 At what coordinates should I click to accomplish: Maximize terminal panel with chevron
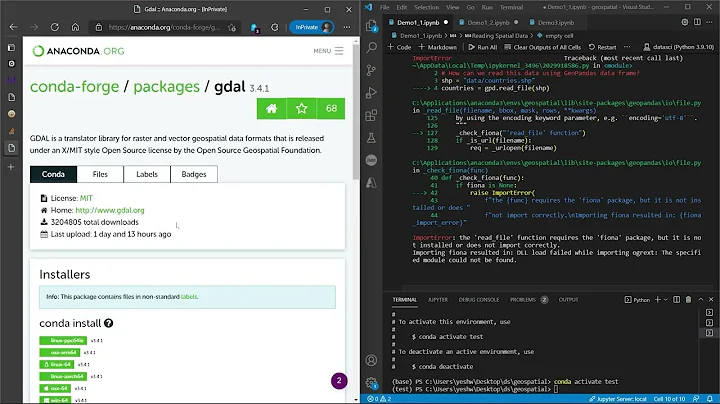(701, 299)
